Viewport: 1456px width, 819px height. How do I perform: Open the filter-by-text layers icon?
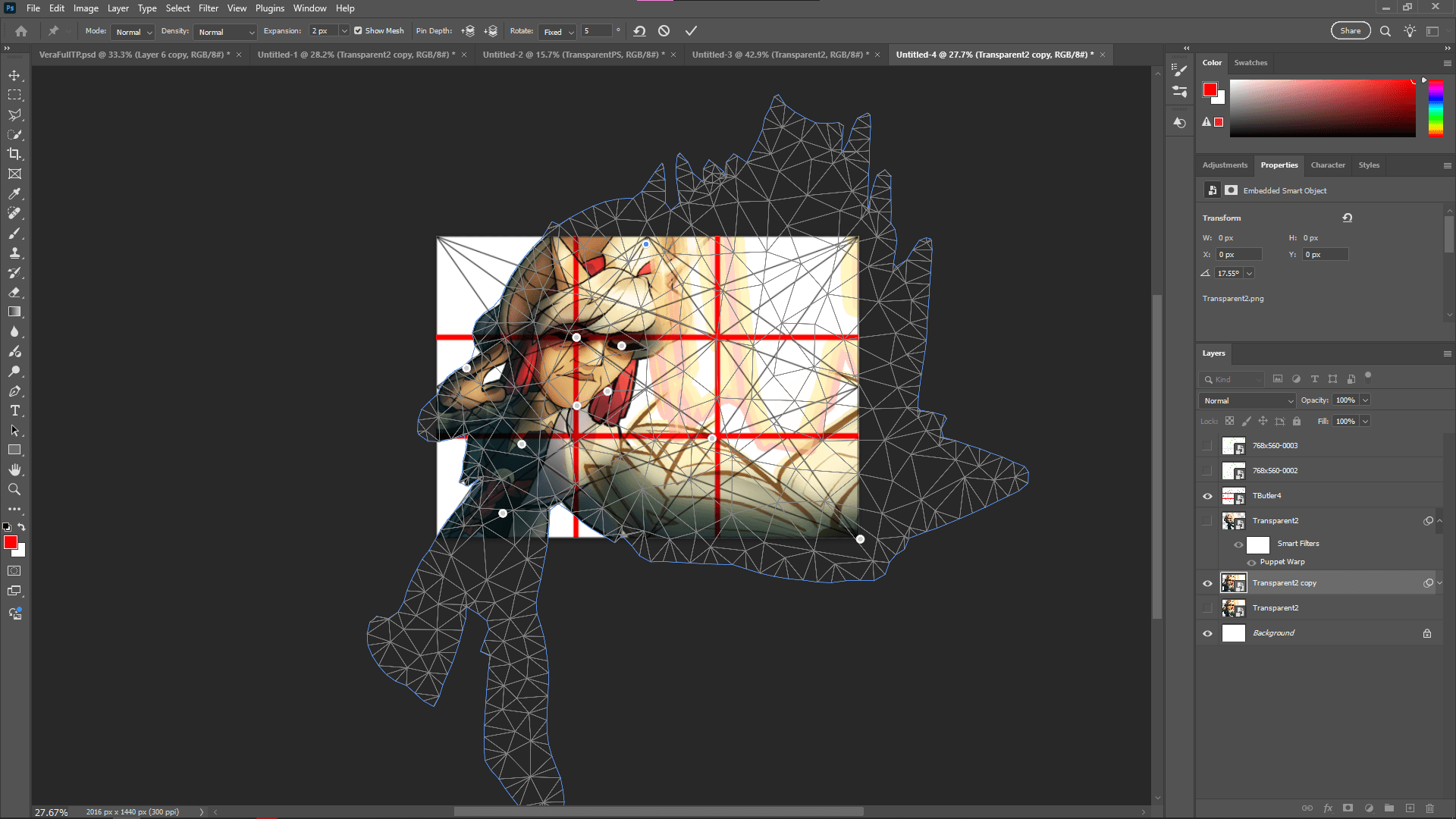(1314, 379)
